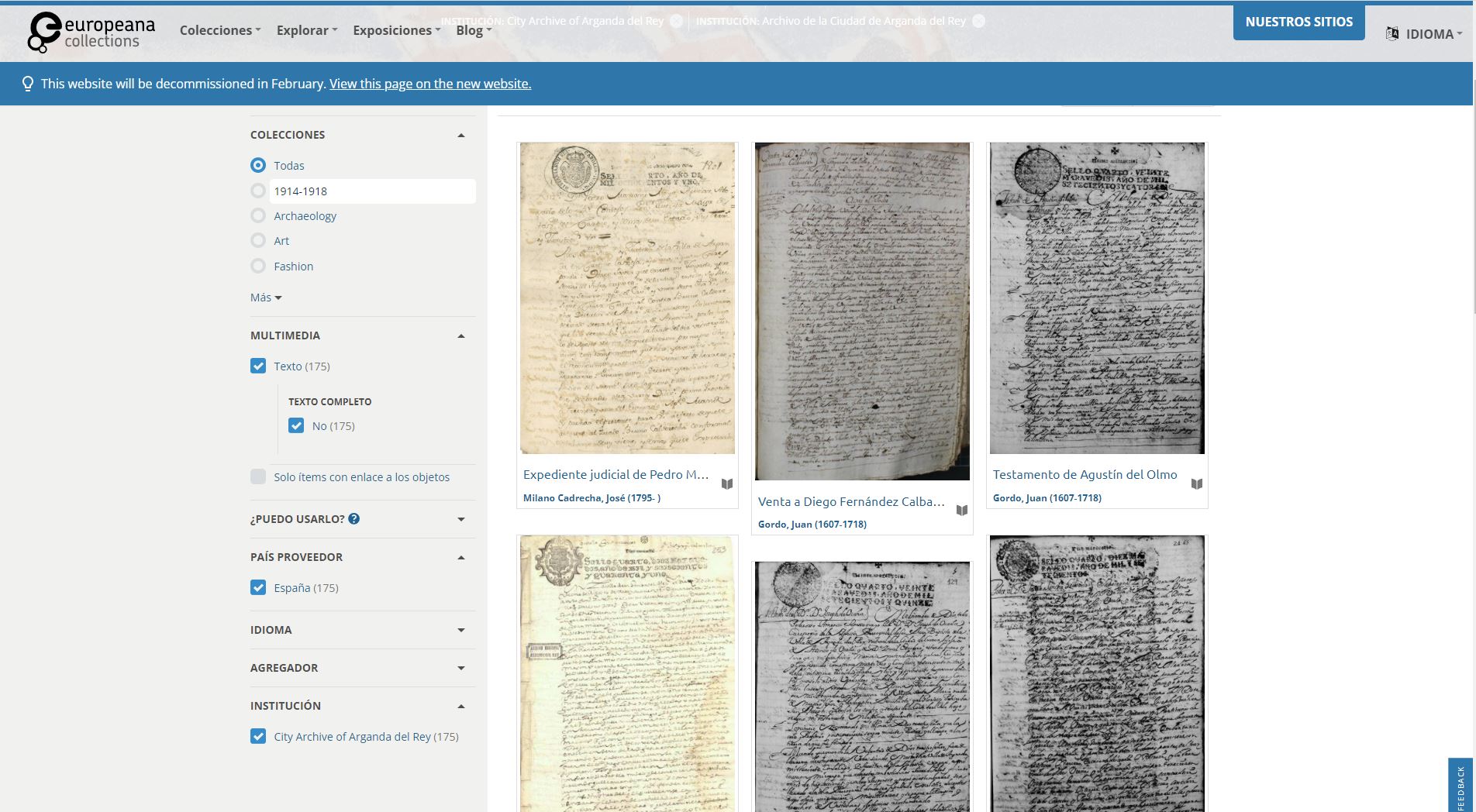1476x812 pixels.
Task: Expand the Idioma filter section
Action: coord(461,630)
